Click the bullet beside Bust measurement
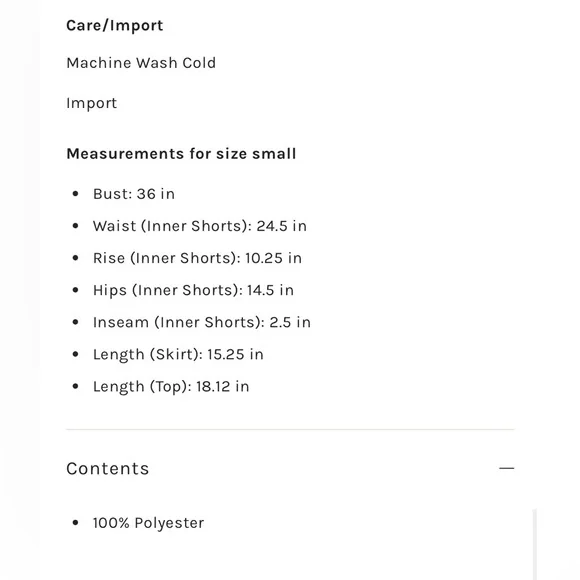This screenshot has width=580, height=580. point(75,193)
